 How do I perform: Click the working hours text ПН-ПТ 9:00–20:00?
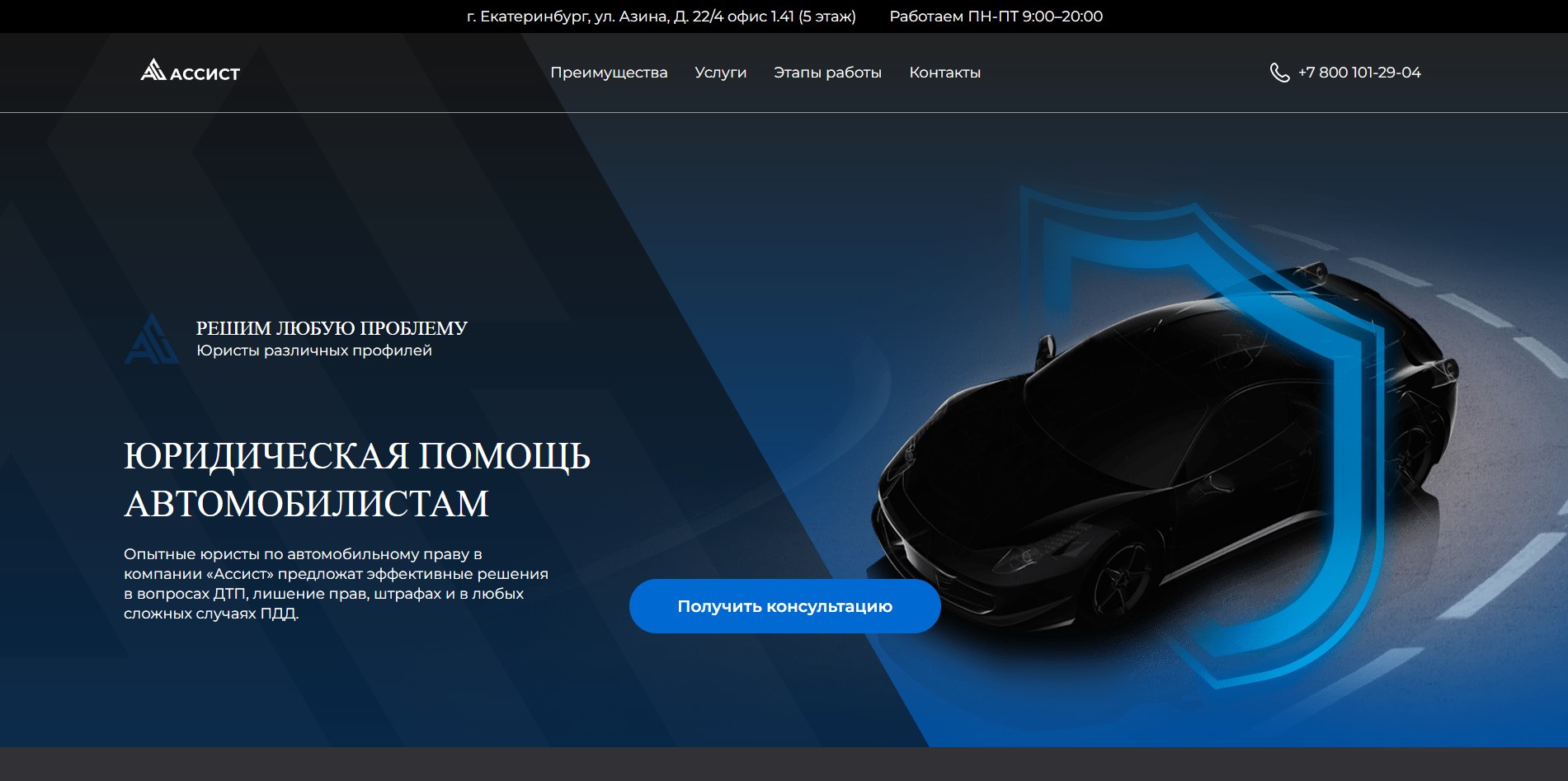click(x=996, y=16)
